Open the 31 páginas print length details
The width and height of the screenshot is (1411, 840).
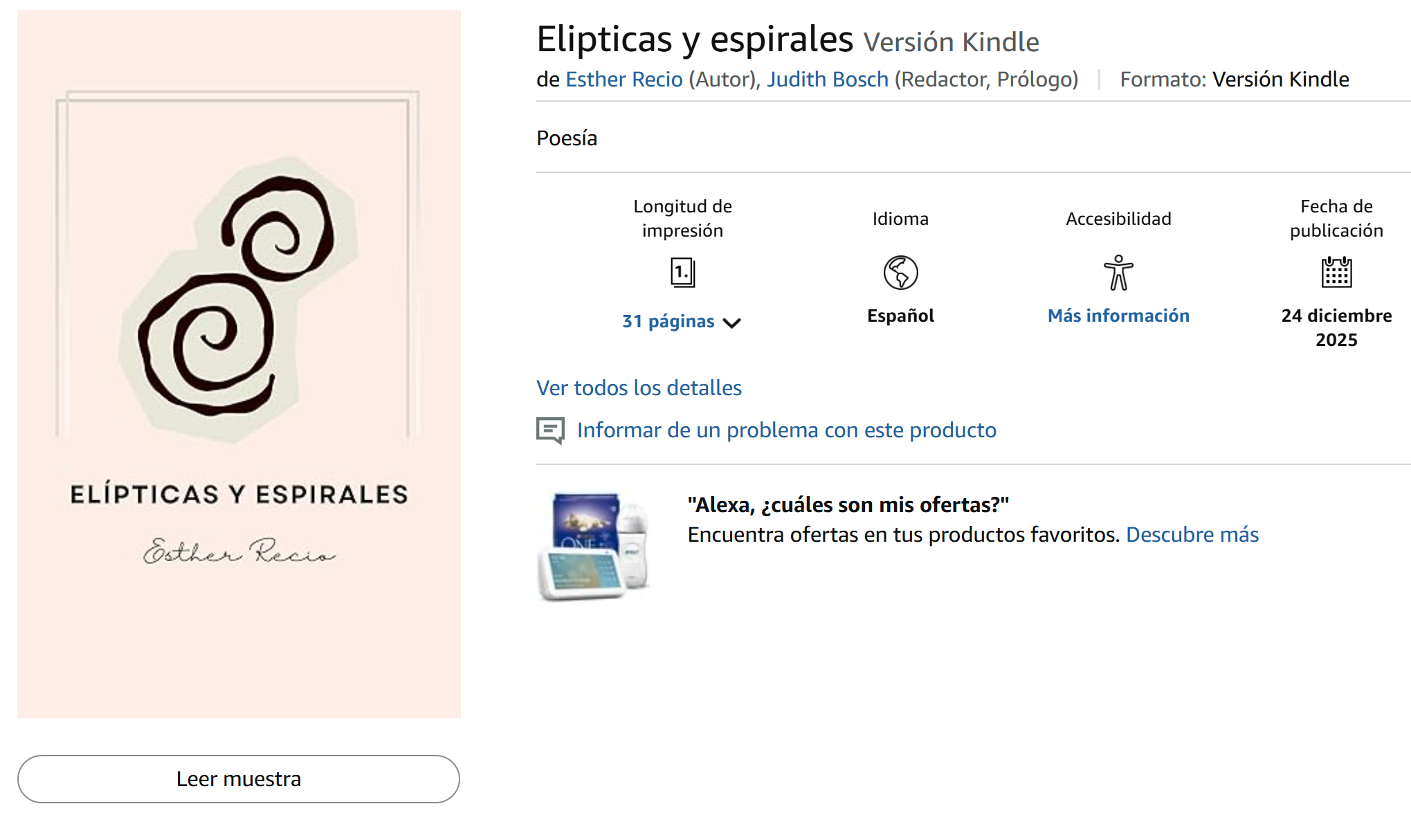[x=668, y=321]
